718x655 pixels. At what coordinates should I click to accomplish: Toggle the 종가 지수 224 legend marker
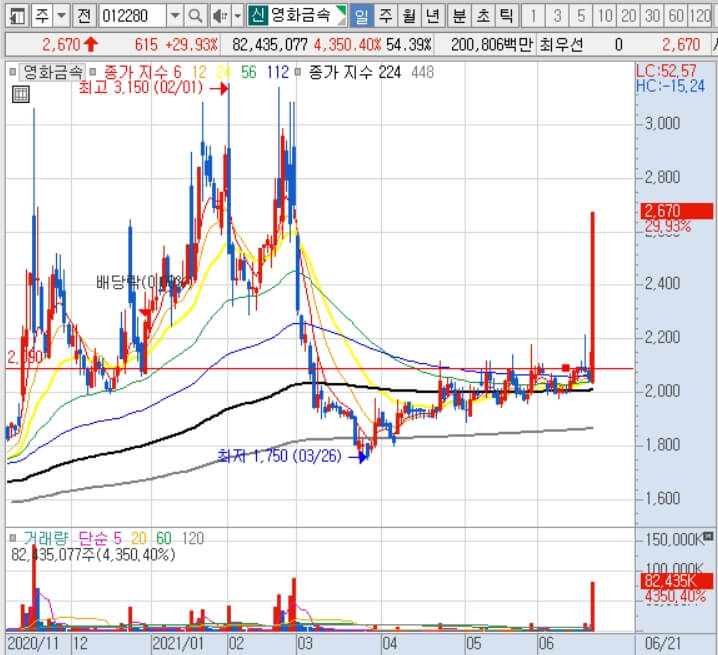(299, 72)
